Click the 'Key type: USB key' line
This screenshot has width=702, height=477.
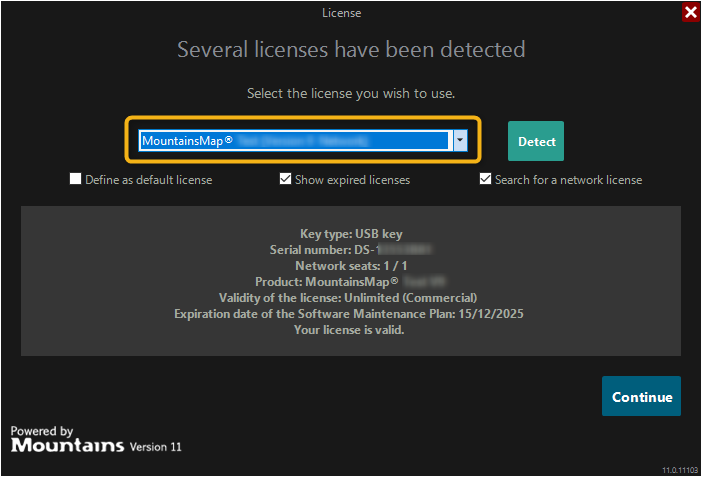click(351, 234)
